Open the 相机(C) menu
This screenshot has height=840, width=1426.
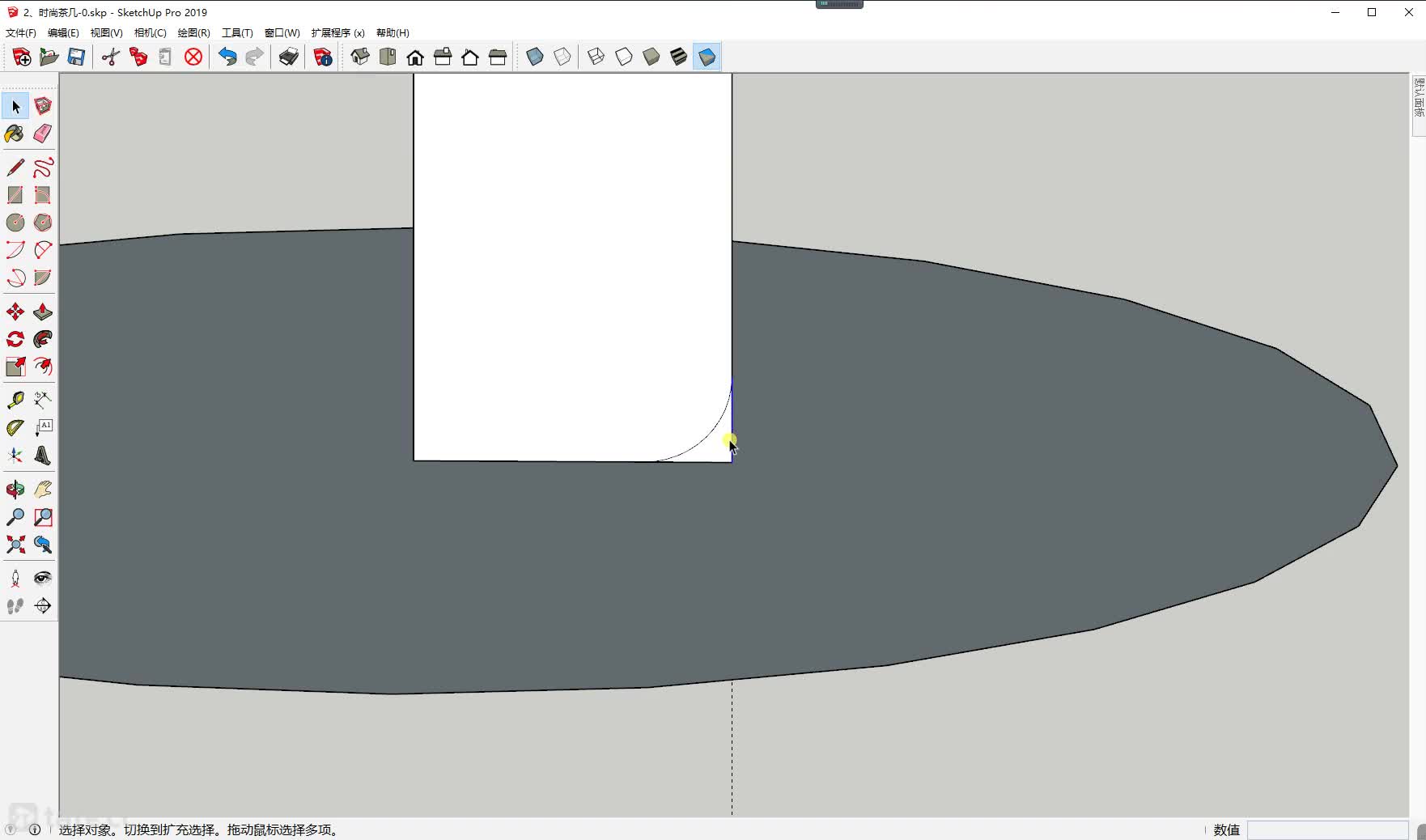click(150, 33)
